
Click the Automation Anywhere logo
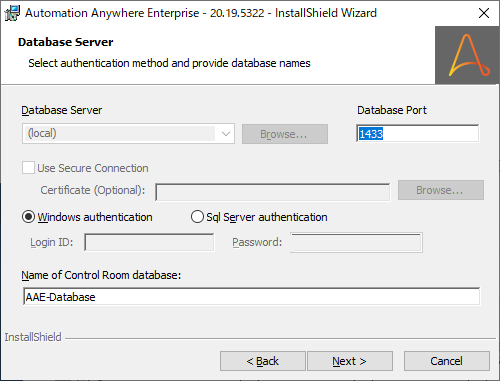point(467,55)
